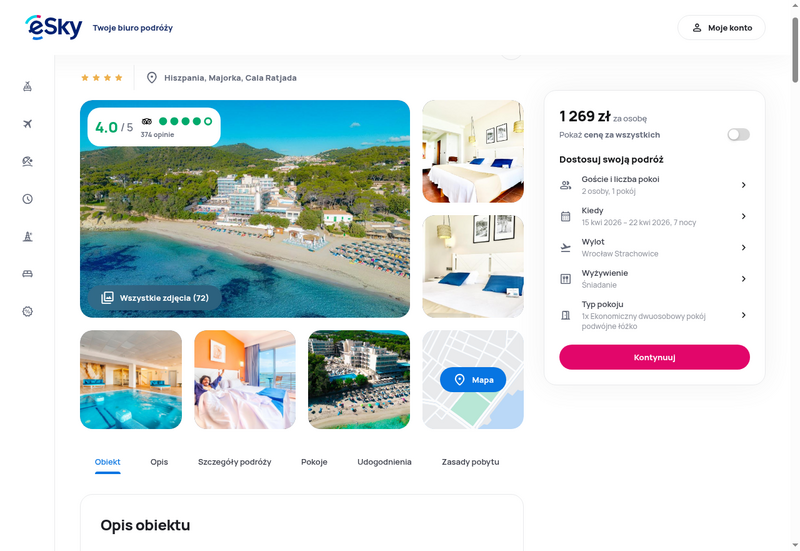
Task: Toggle Pokaż cenę za wszystkich switch
Action: point(738,135)
